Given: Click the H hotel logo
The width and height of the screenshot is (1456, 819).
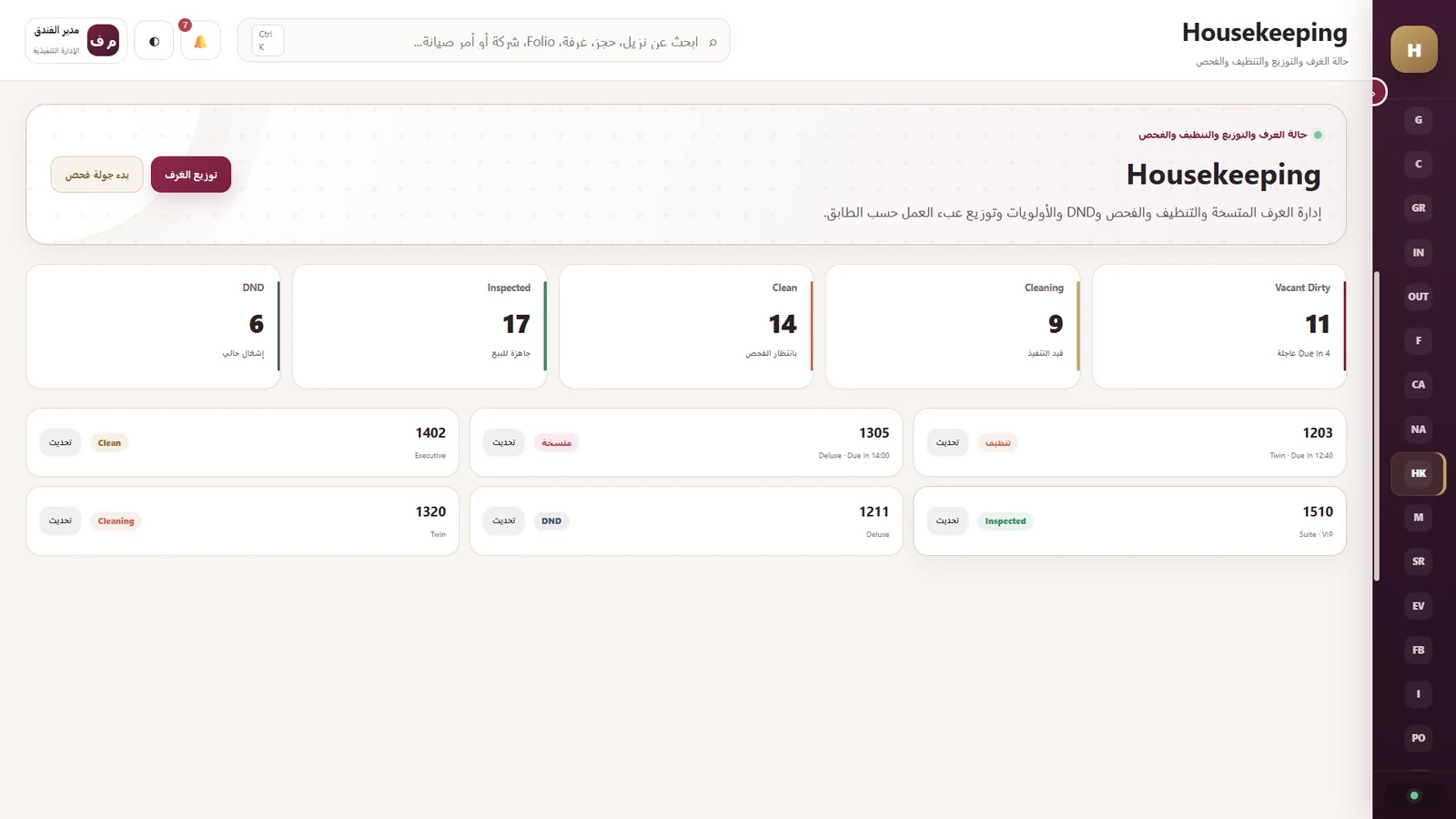Looking at the screenshot, I should pyautogui.click(x=1414, y=49).
